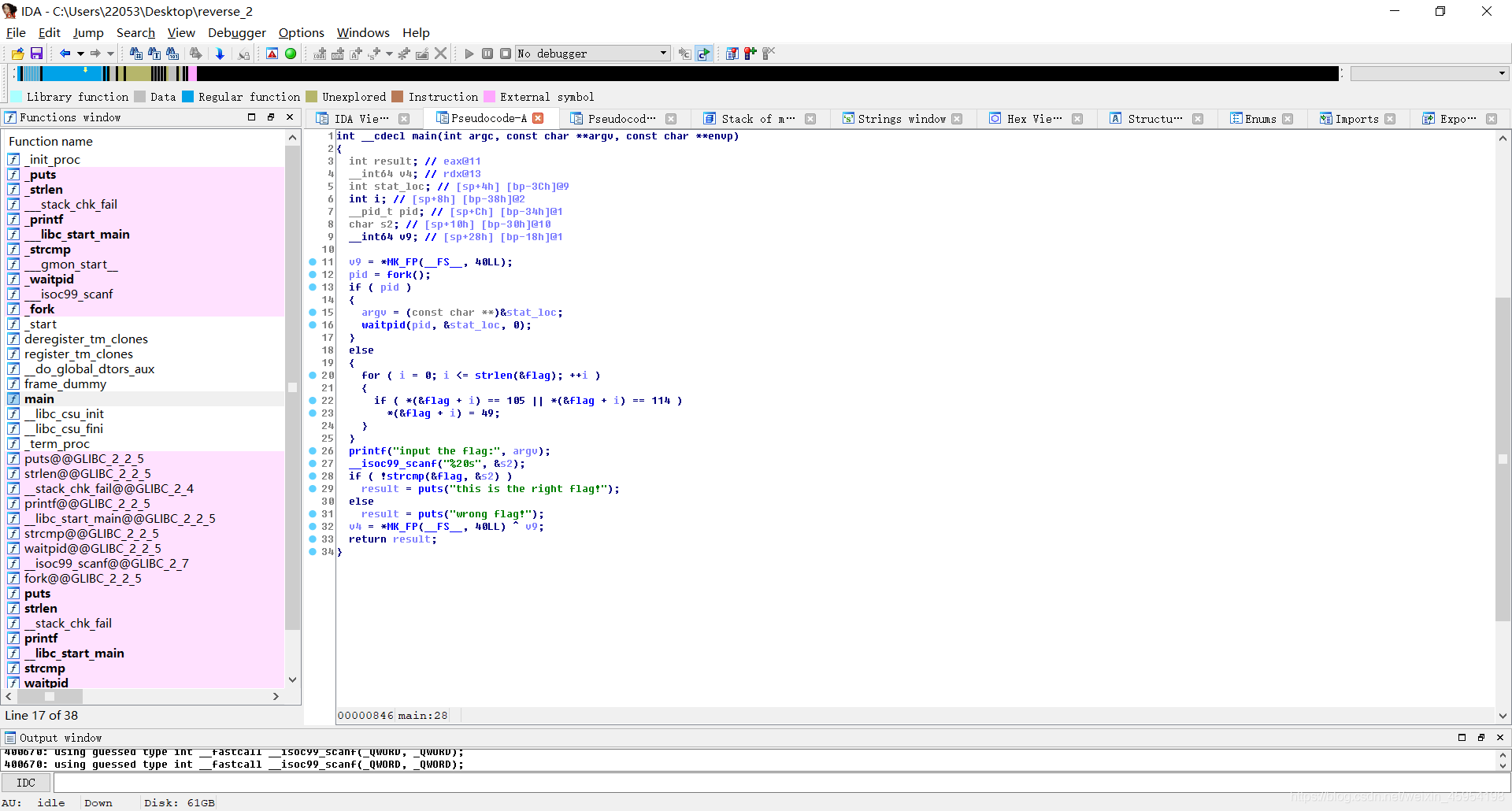Screen dimensions: 1512x811
Task: Select the fork function in list
Action: pos(42,309)
